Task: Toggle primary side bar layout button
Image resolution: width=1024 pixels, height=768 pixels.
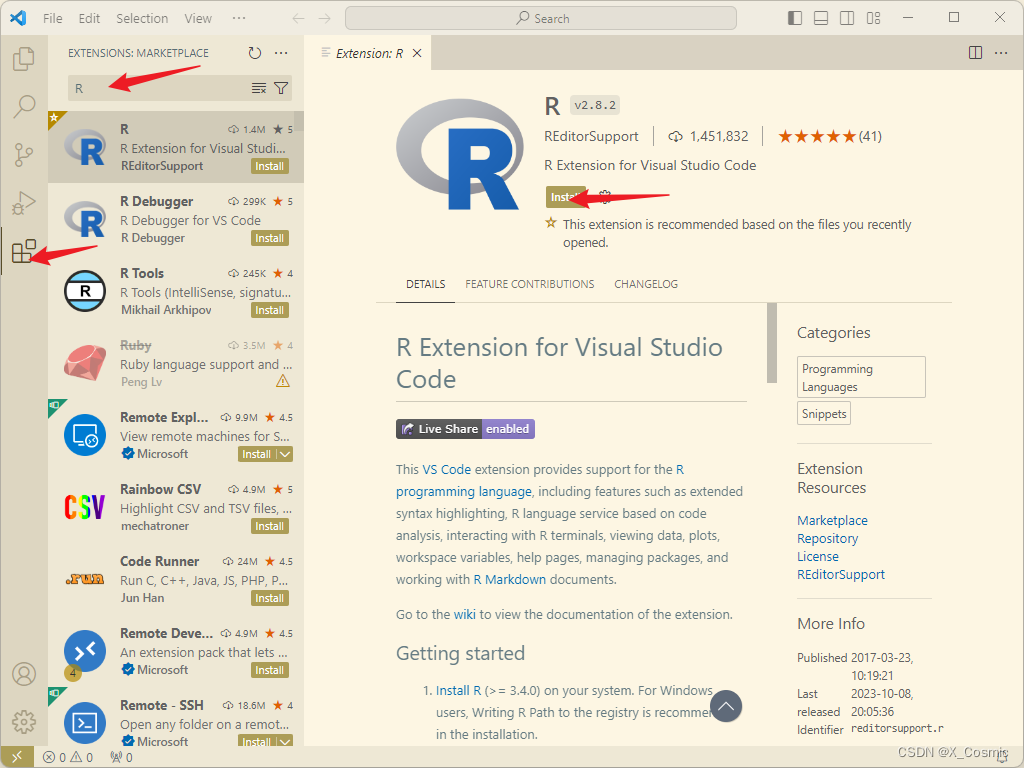Action: tap(795, 18)
